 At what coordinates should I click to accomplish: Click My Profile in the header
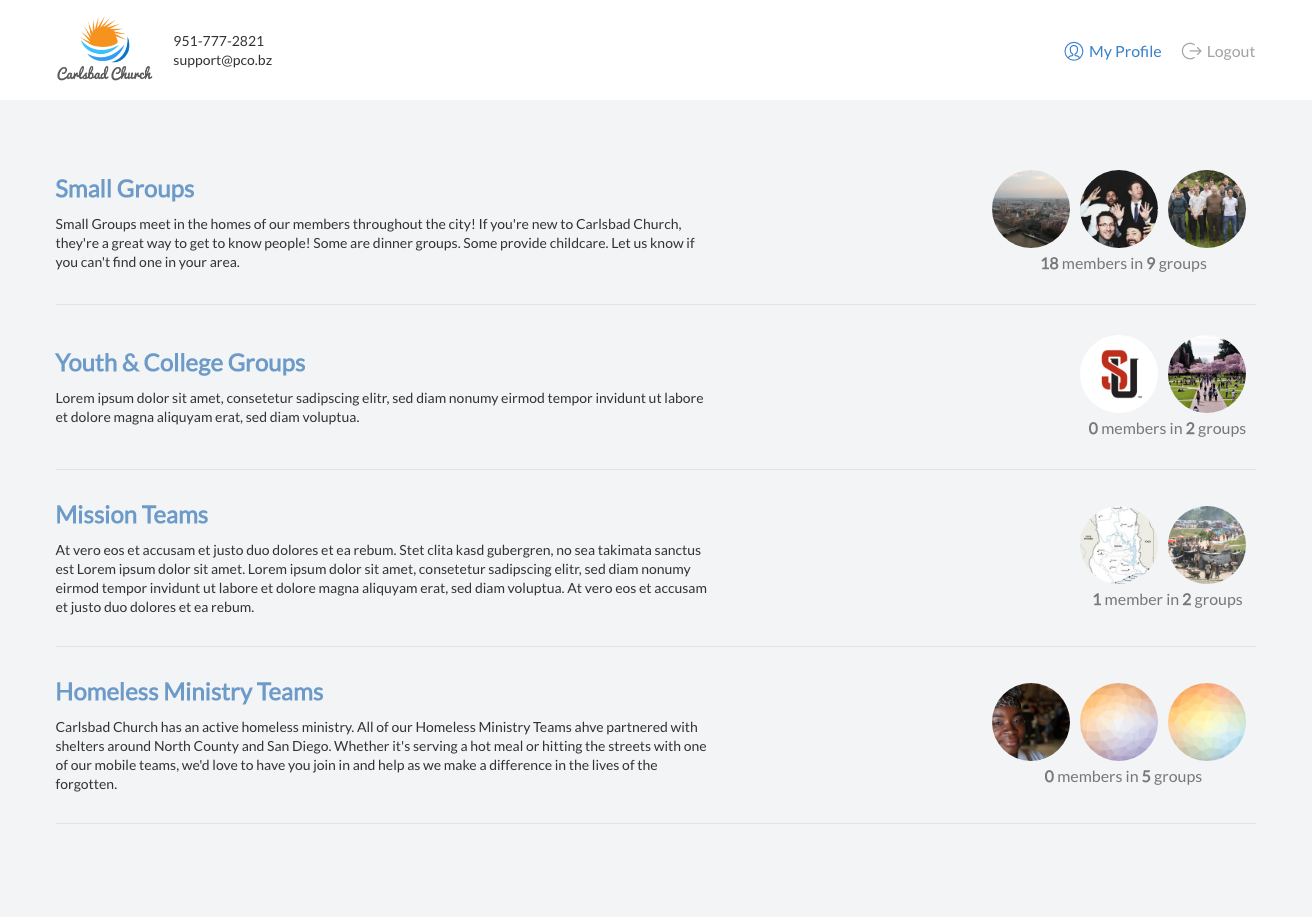click(1125, 50)
